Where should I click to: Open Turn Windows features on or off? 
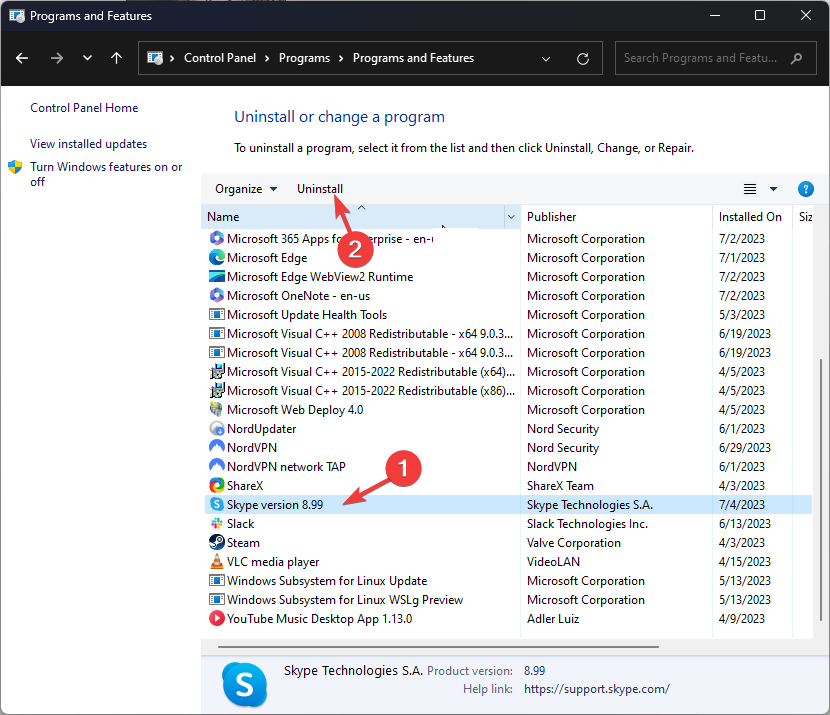click(x=106, y=174)
